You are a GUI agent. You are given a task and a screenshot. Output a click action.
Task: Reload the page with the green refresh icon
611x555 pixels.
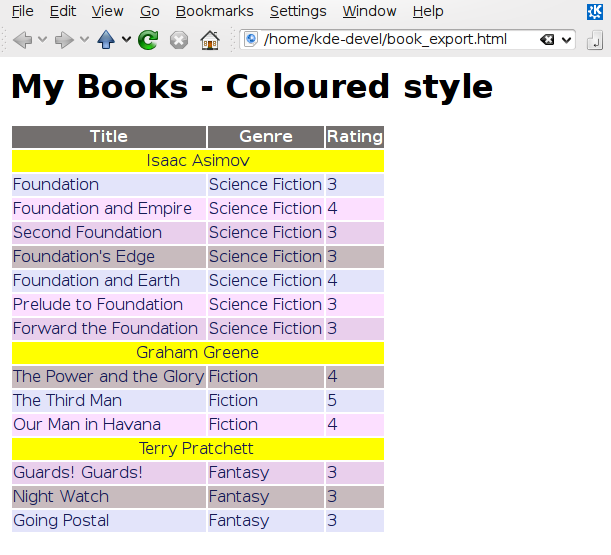point(148,40)
